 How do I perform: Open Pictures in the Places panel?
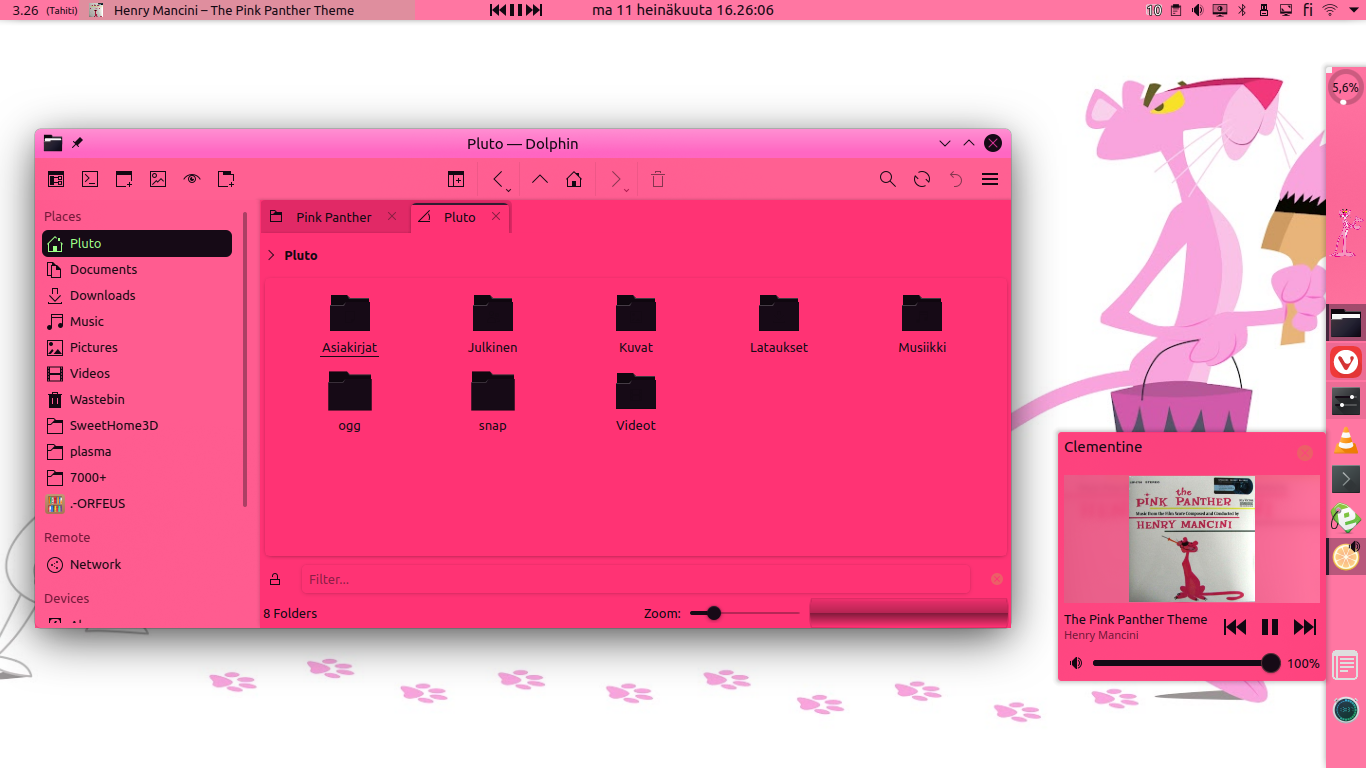(x=137, y=347)
